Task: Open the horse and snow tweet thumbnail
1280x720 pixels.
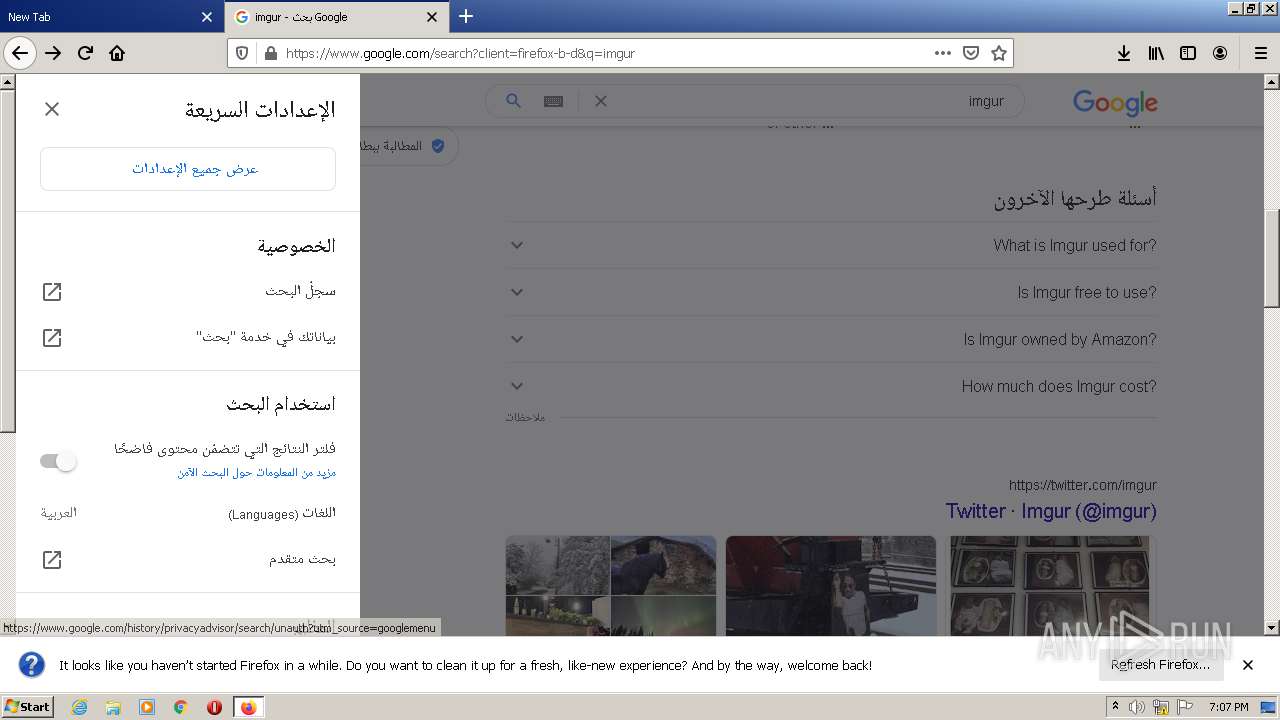Action: [611, 585]
